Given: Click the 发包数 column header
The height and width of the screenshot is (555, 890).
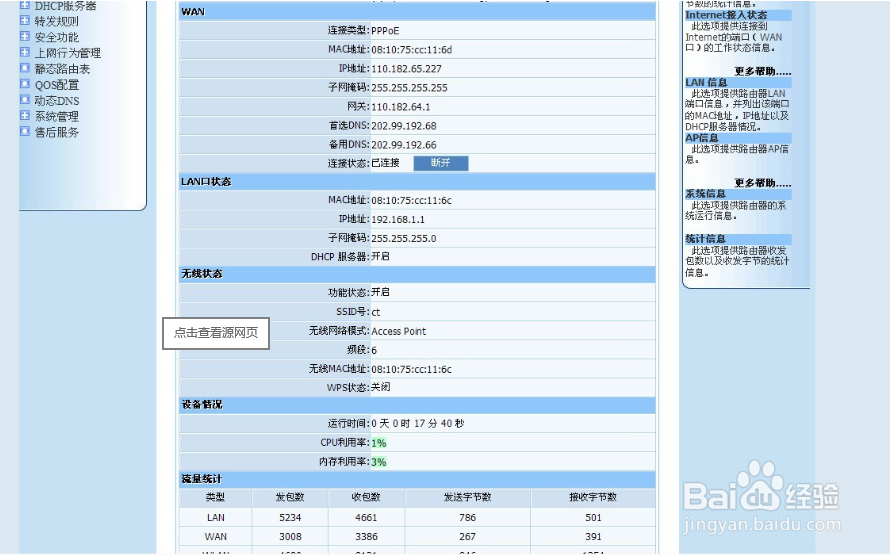Looking at the screenshot, I should pos(290,497).
